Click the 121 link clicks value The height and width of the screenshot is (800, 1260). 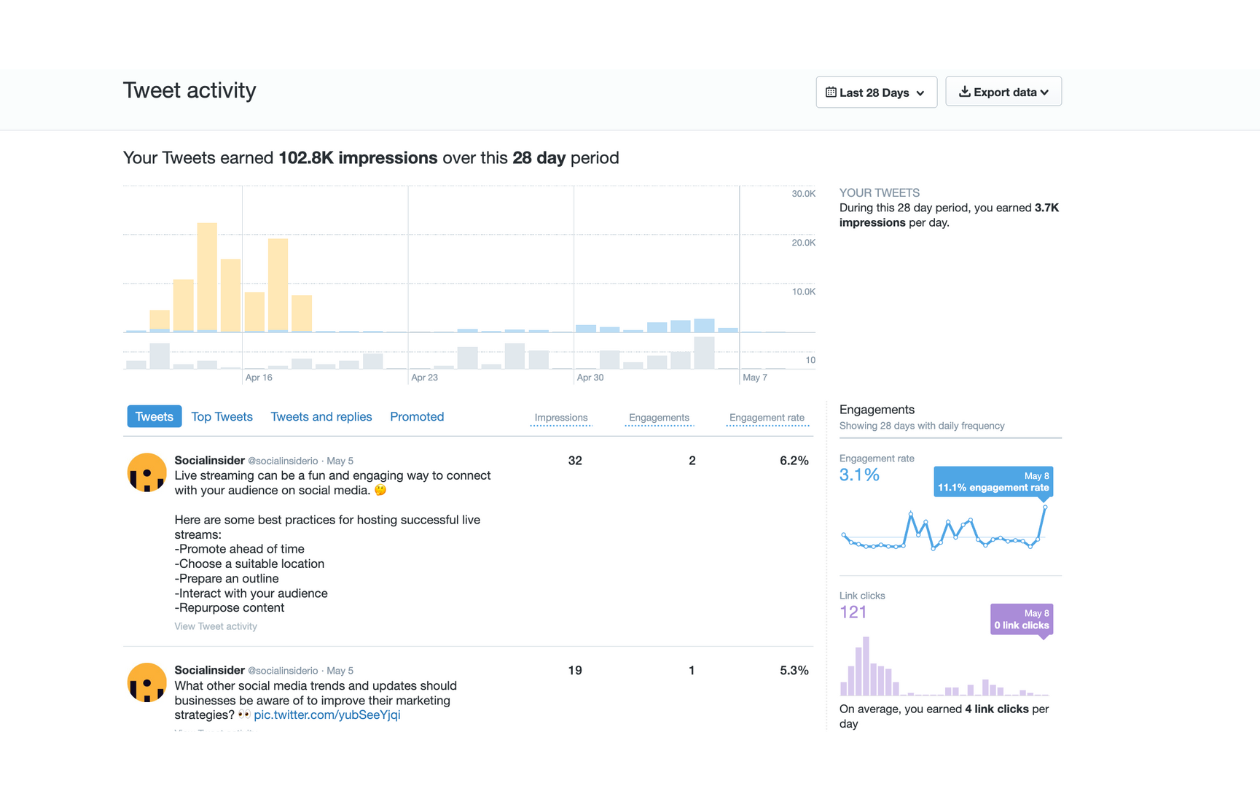[x=853, y=612]
